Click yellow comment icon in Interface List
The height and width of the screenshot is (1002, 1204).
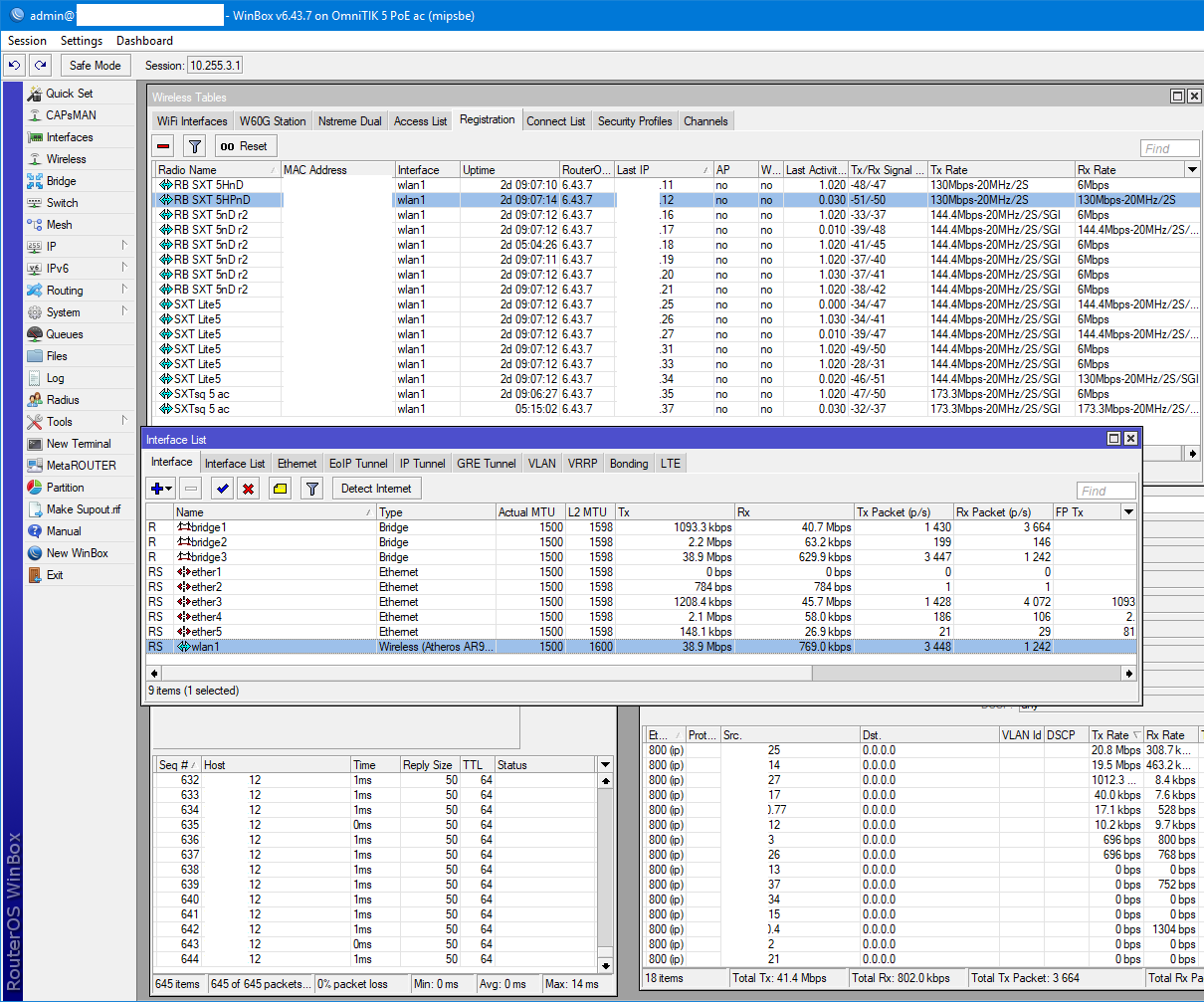pos(281,489)
